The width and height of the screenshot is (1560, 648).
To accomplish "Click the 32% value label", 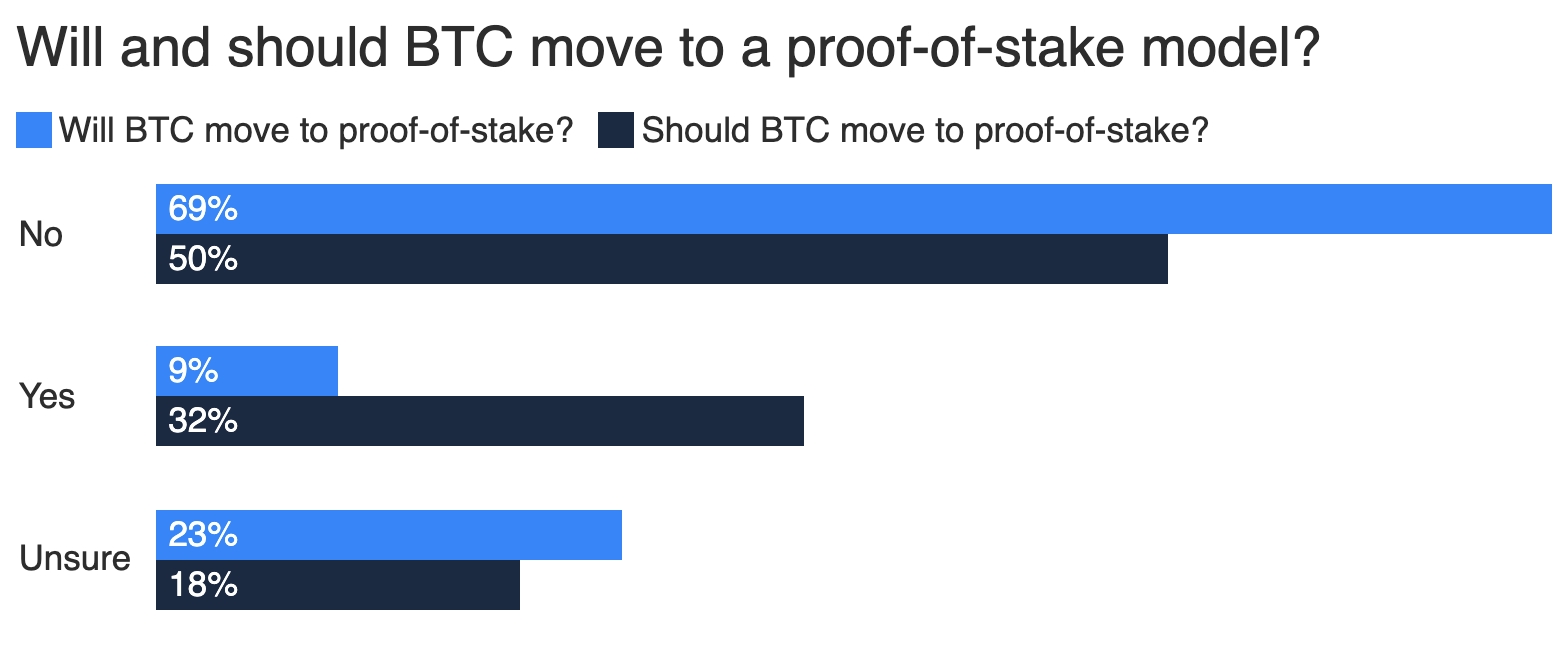I will click(x=203, y=421).
